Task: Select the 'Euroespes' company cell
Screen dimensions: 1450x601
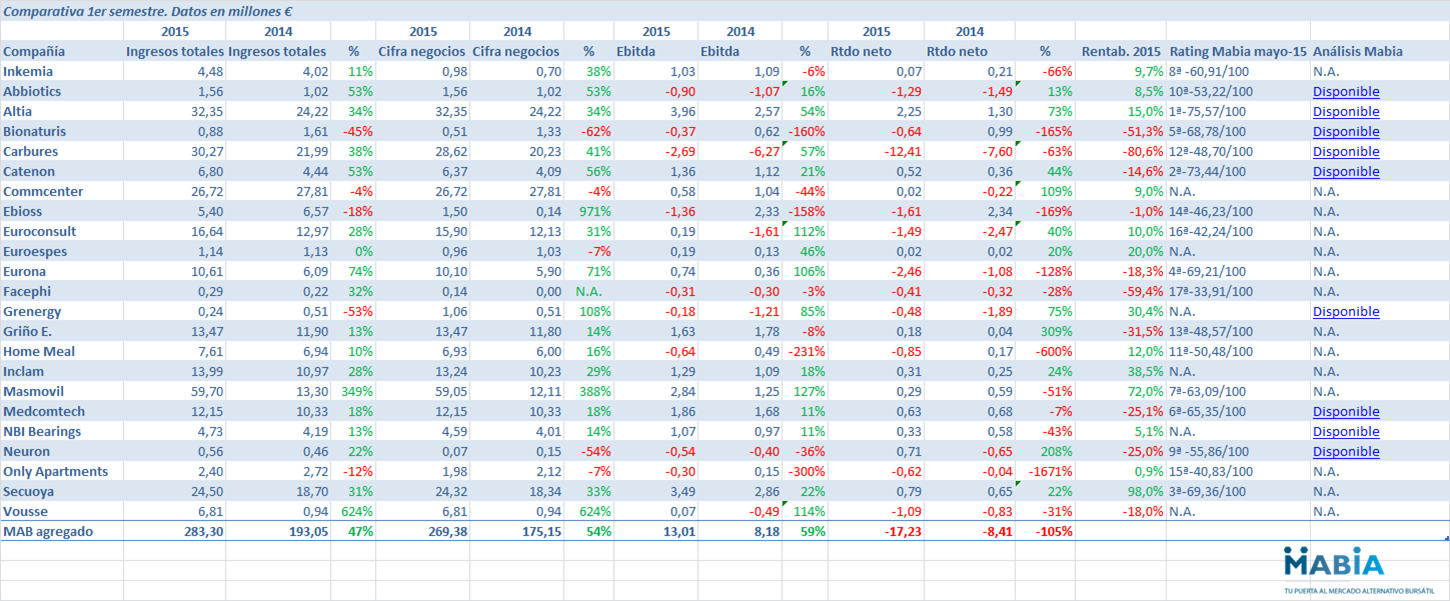Action: pyautogui.click(x=36, y=251)
